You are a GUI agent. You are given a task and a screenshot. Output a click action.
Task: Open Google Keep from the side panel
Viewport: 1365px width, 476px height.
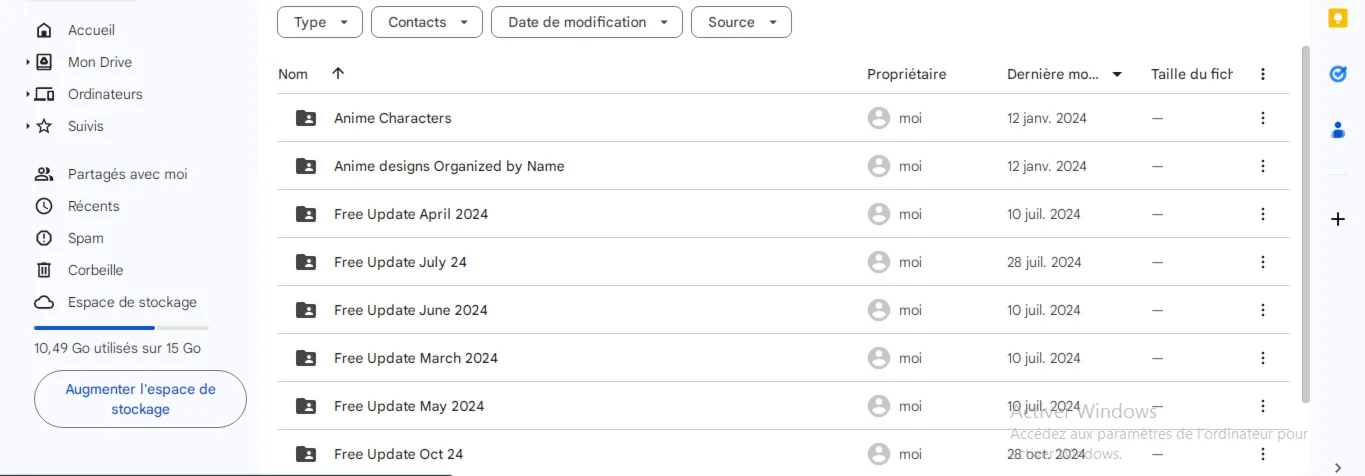(x=1338, y=19)
